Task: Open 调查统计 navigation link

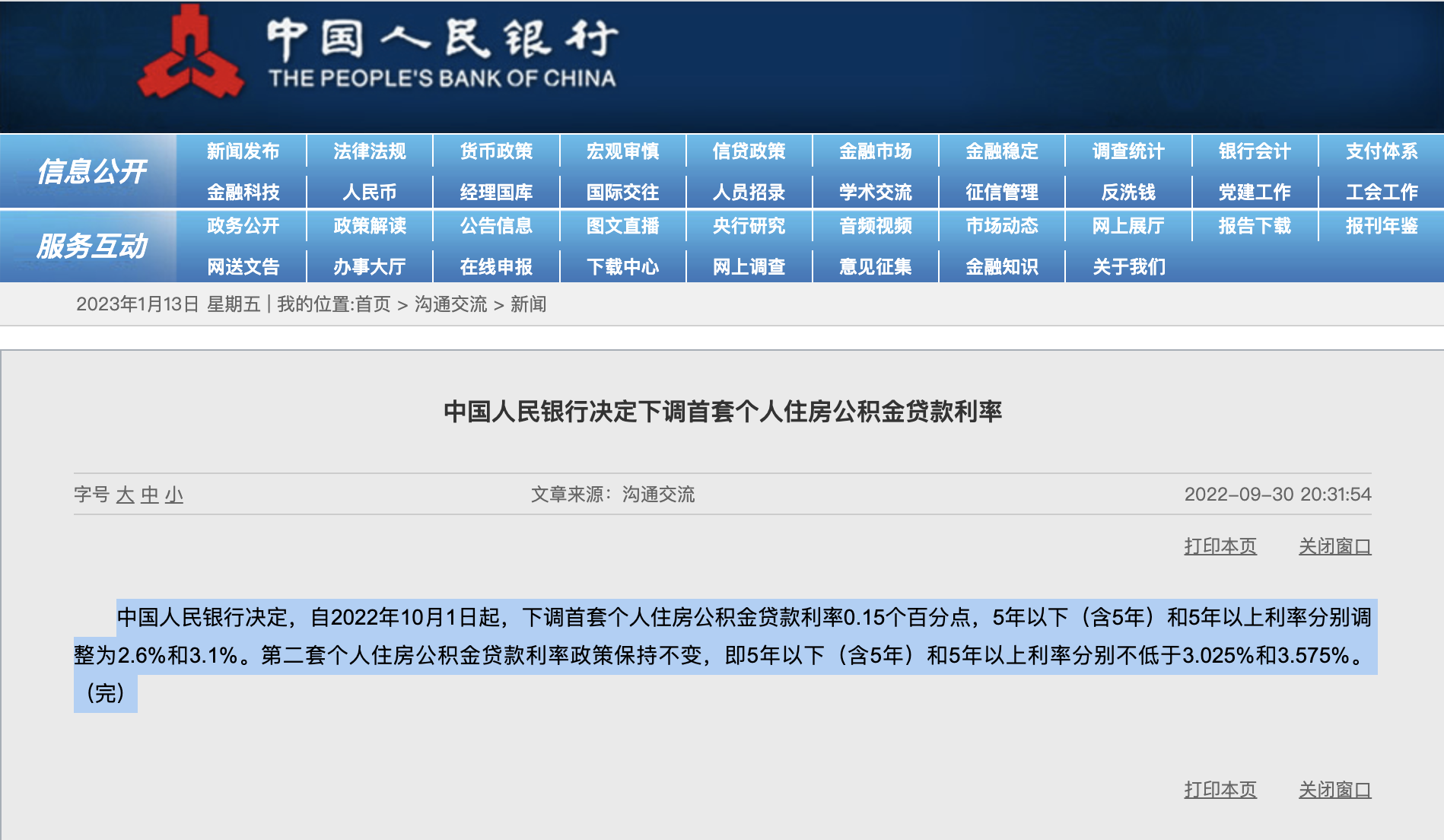Action: [1128, 151]
